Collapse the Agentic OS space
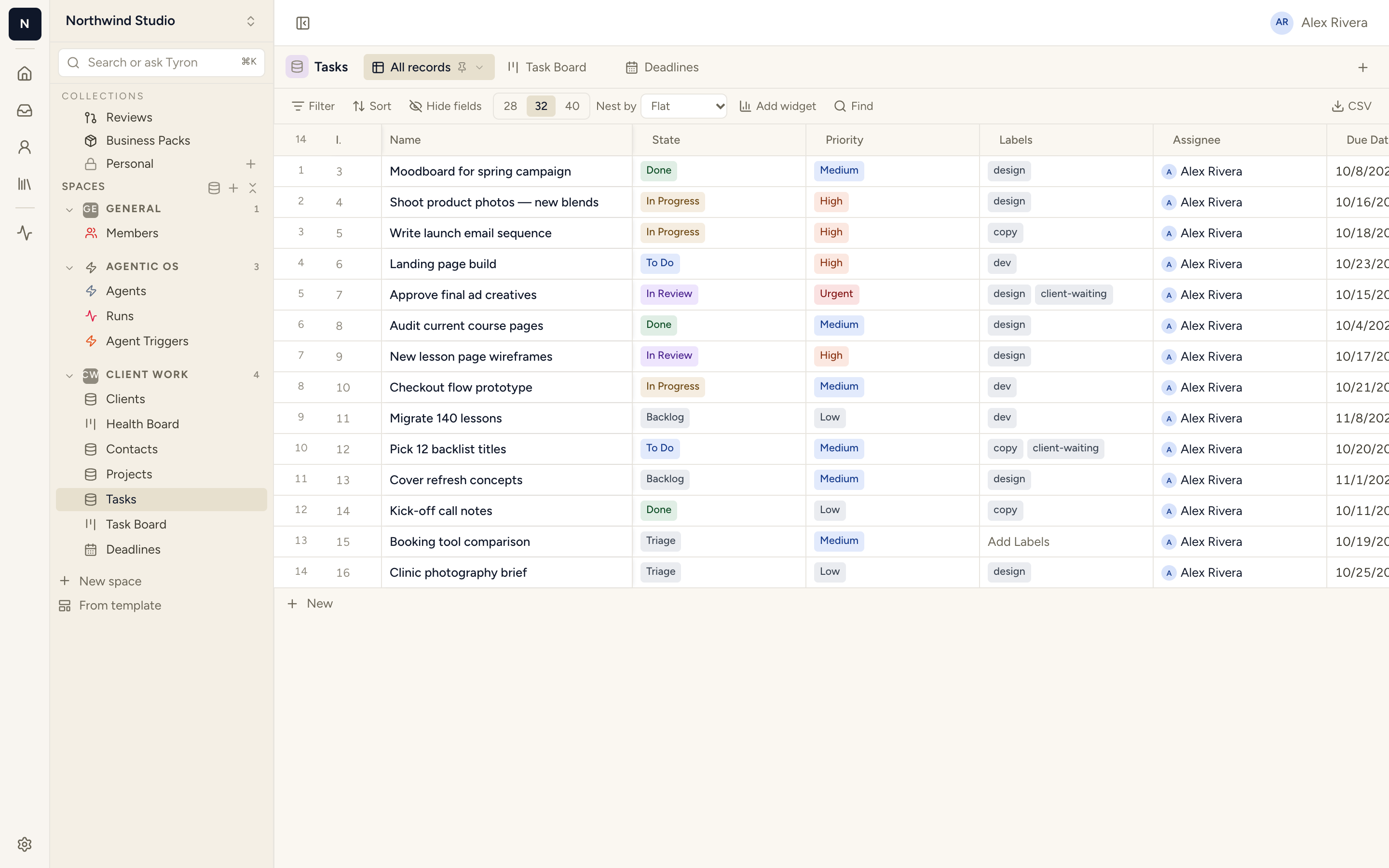The image size is (1389, 868). click(x=69, y=267)
